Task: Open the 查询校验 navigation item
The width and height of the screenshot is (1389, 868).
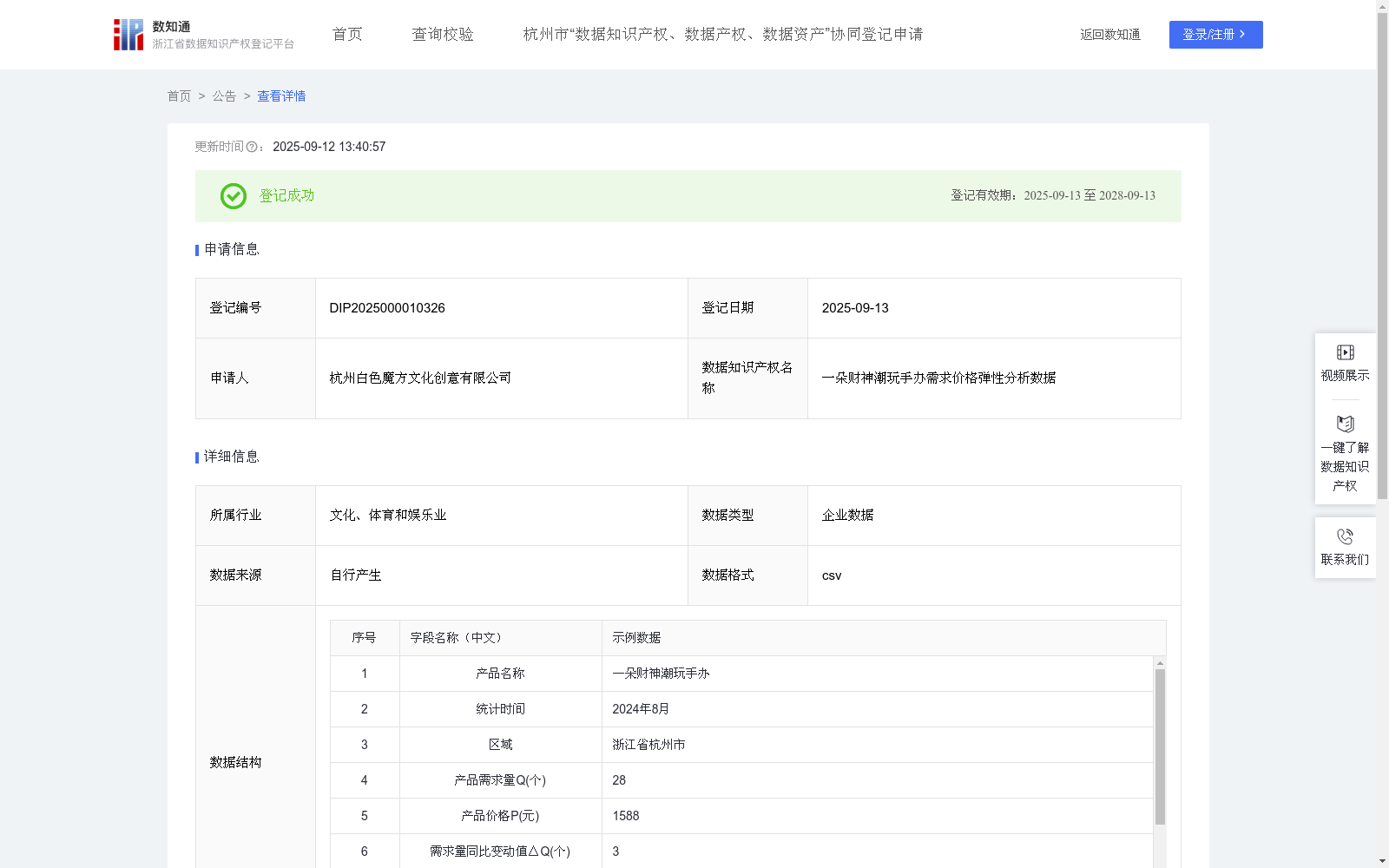Action: click(443, 35)
